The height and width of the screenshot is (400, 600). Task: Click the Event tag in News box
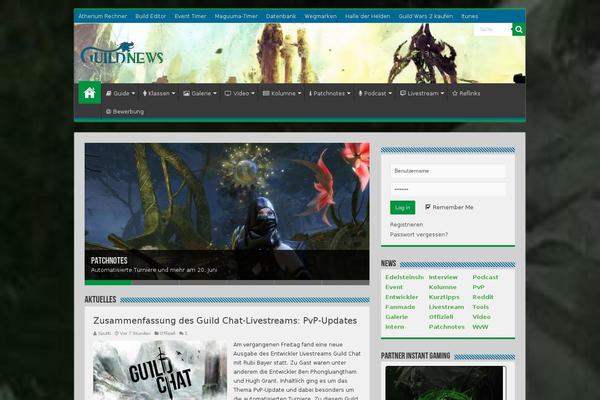point(394,287)
